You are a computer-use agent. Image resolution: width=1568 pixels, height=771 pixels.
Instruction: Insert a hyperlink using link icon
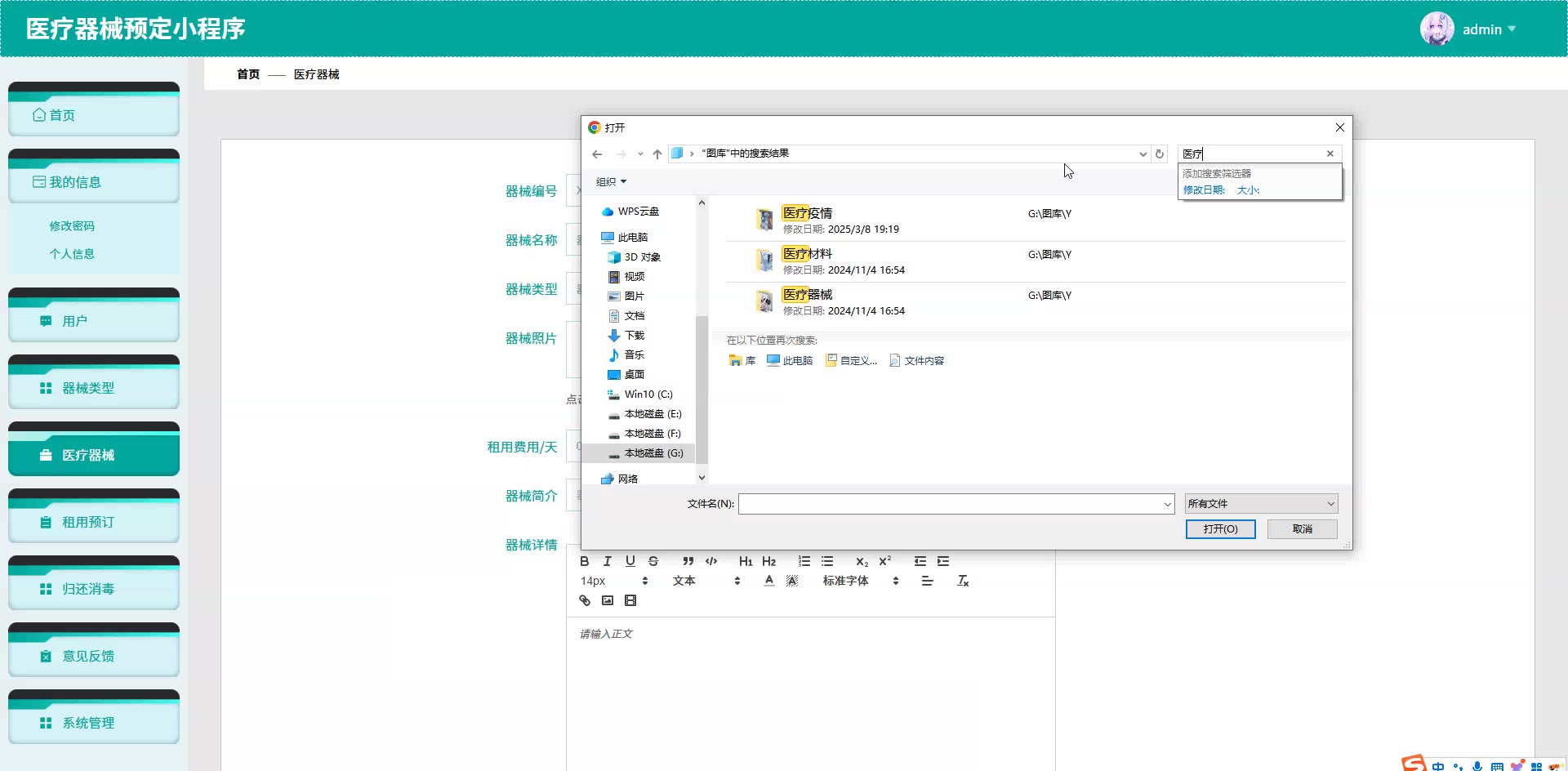tap(584, 600)
